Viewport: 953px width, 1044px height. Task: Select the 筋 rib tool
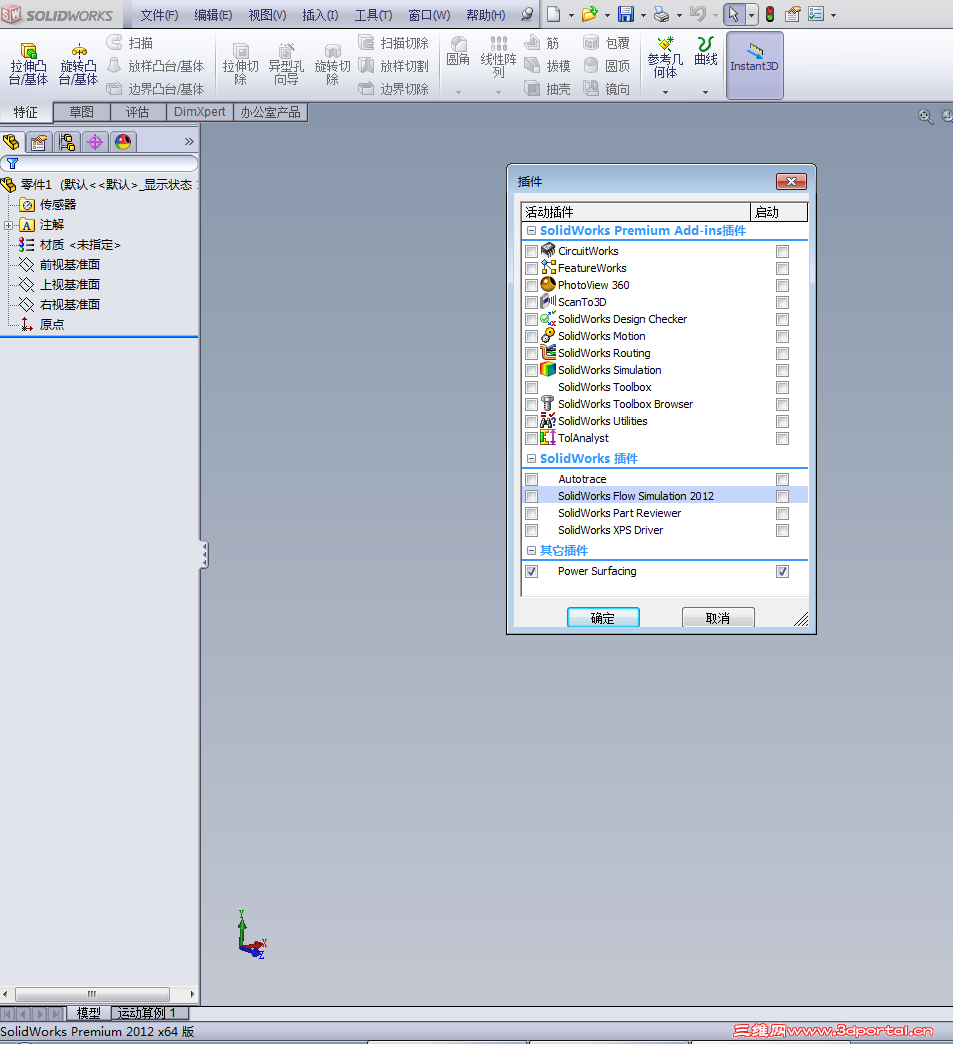click(x=542, y=43)
